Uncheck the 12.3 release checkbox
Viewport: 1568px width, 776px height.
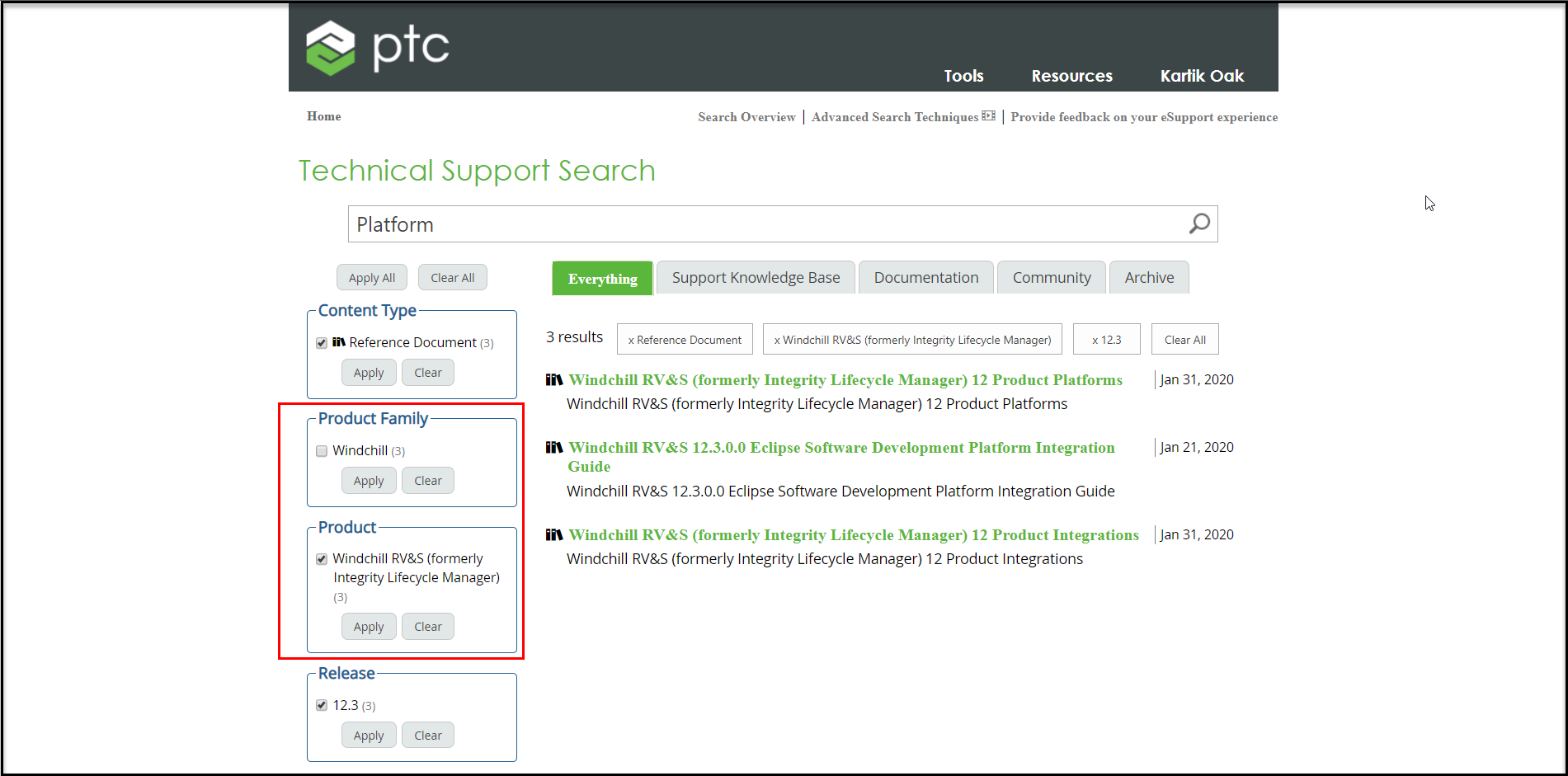321,705
